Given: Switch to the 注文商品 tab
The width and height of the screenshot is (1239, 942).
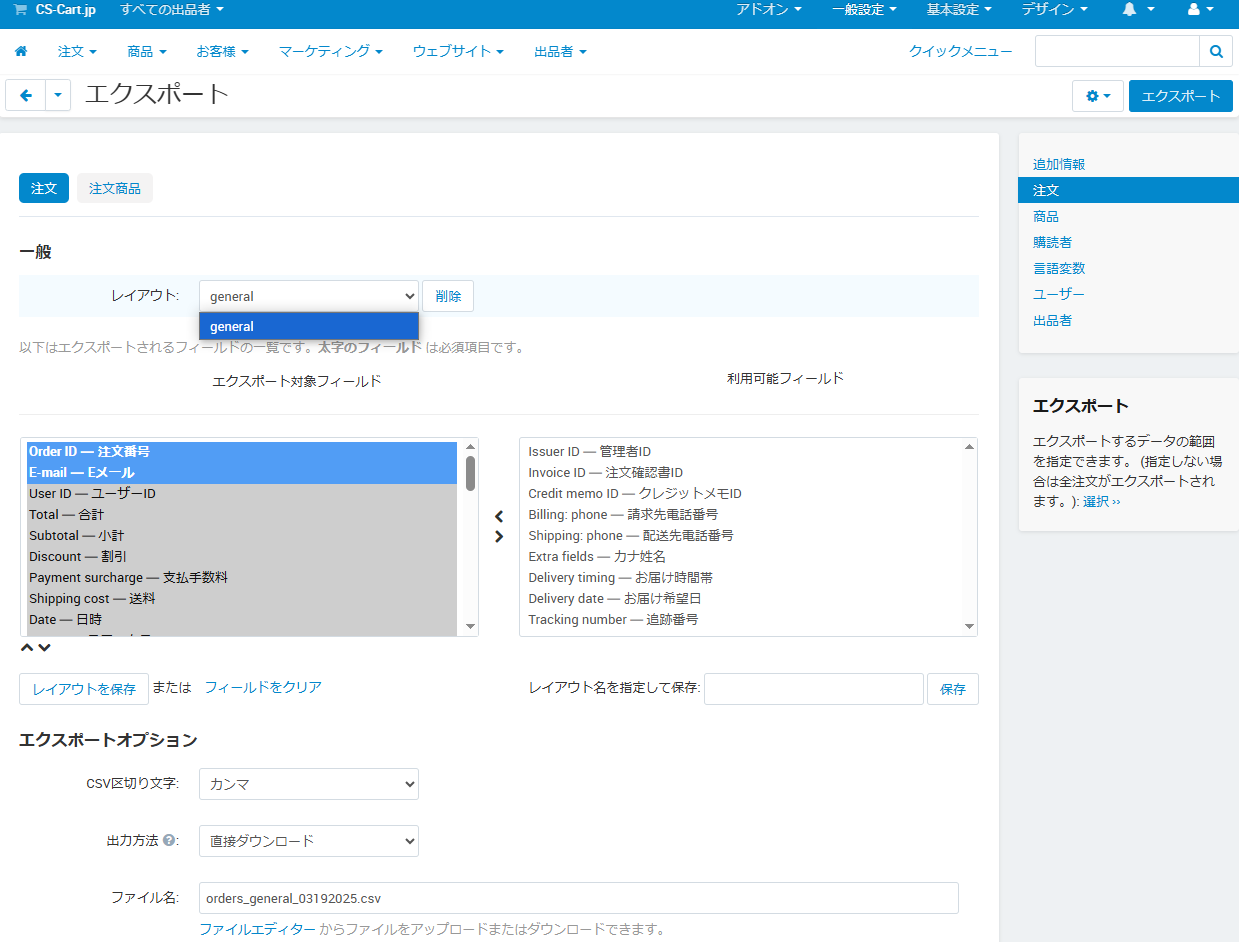Looking at the screenshot, I should click(114, 188).
